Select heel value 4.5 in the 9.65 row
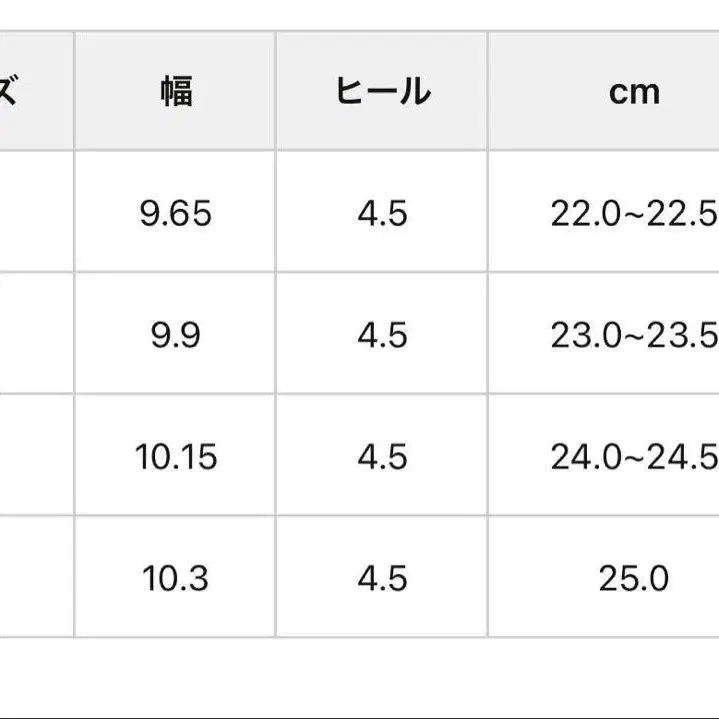Screen dimensions: 719x719 [x=382, y=213]
